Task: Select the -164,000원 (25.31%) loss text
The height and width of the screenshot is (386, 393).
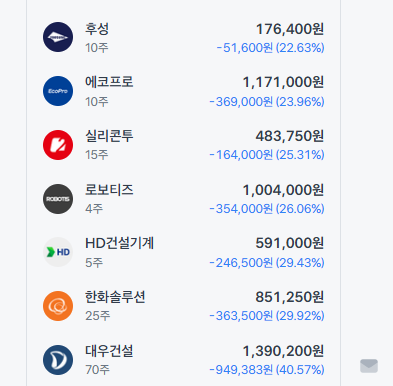Action: click(267, 155)
